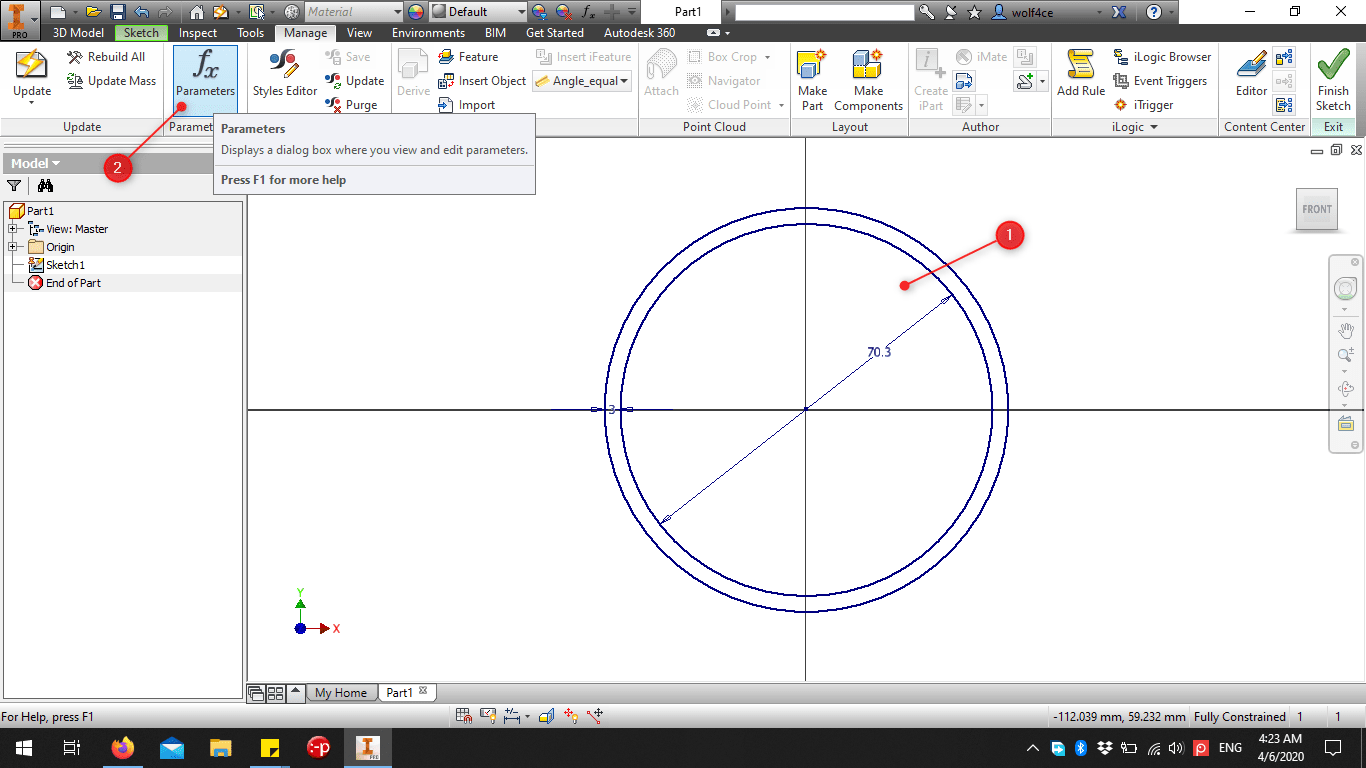
Task: Click Add Rule in iLogic
Action: point(1081,75)
